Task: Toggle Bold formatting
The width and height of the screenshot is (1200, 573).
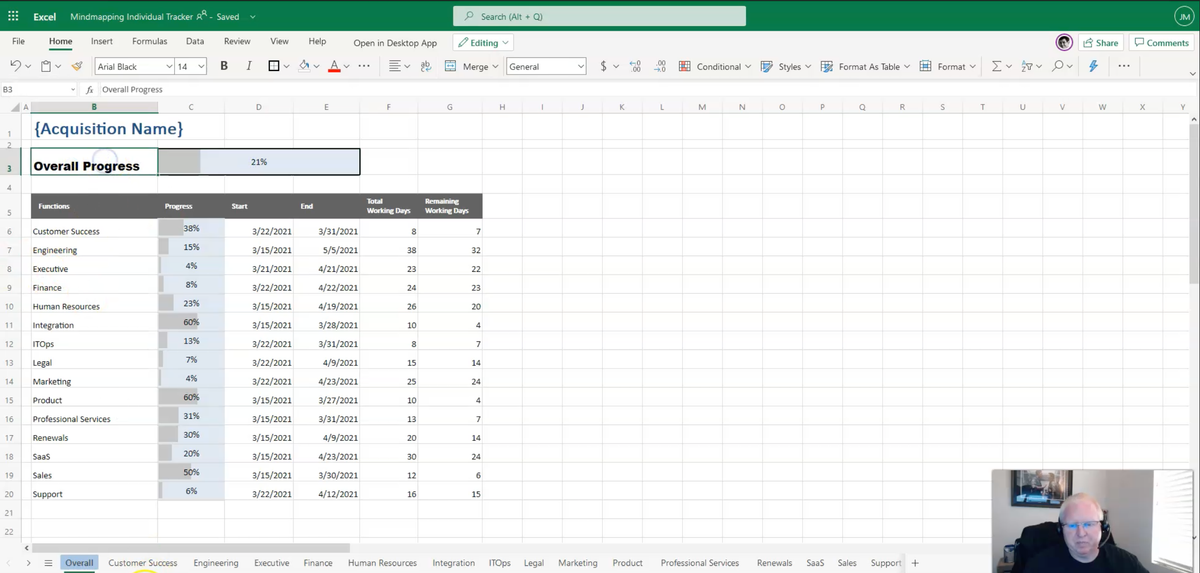Action: 223,66
